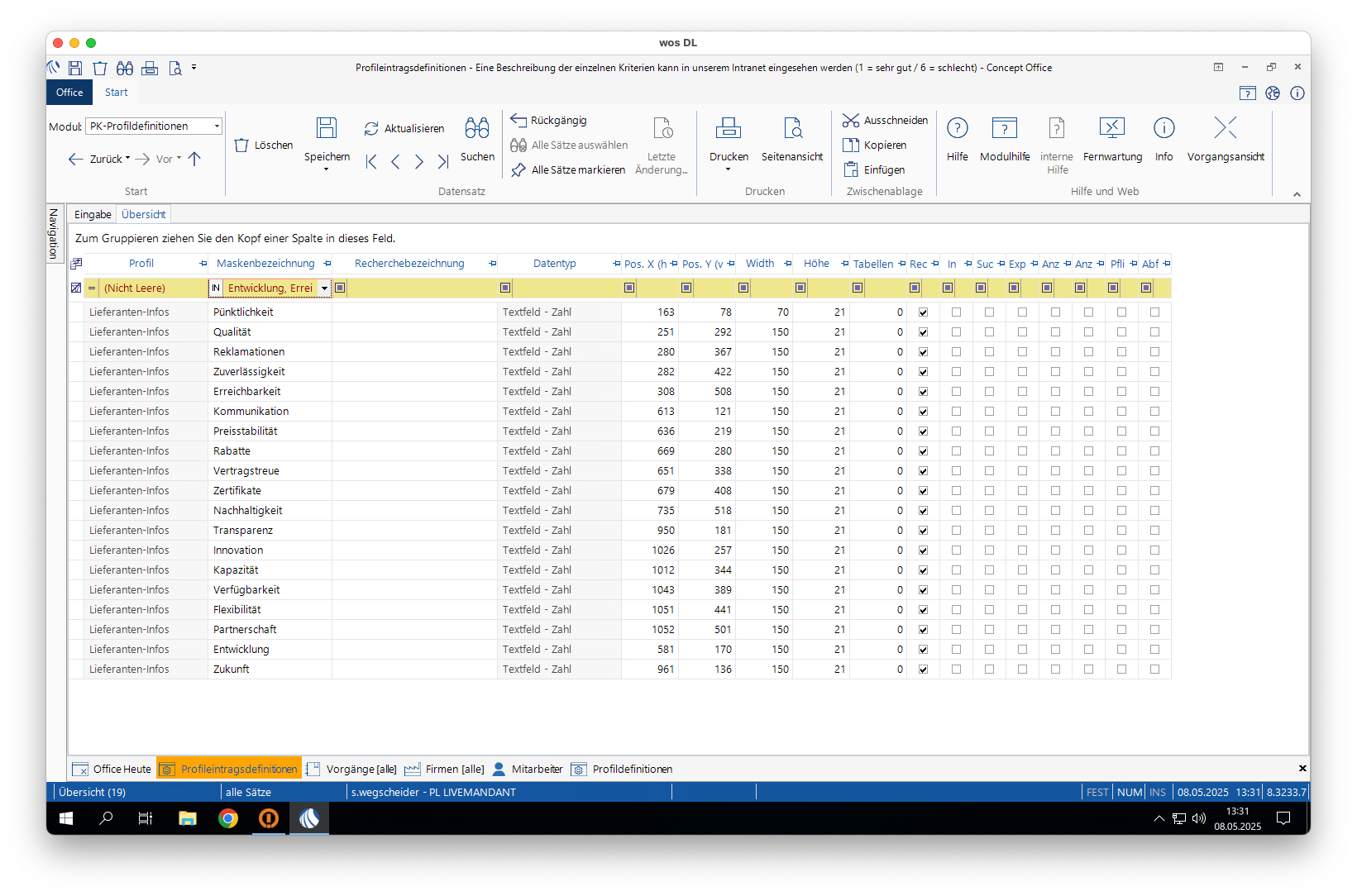
Task: Open Seitenansicht print preview
Action: click(792, 138)
